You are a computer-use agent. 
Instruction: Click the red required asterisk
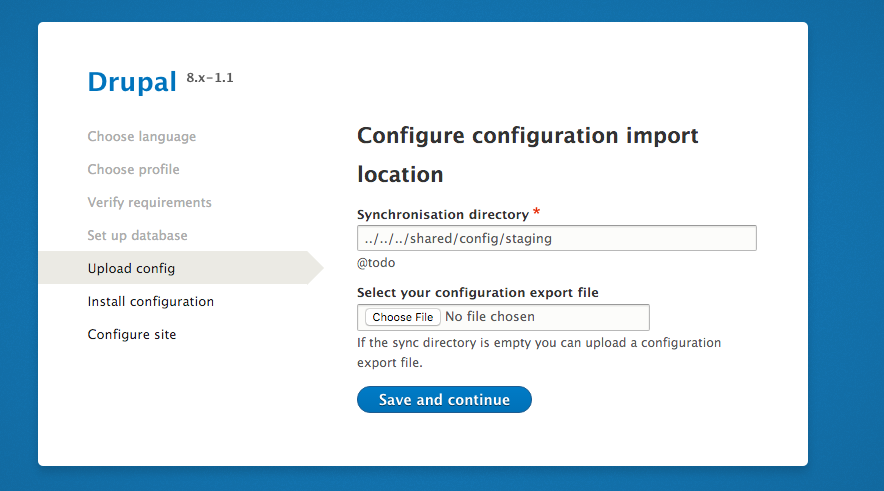[537, 212]
